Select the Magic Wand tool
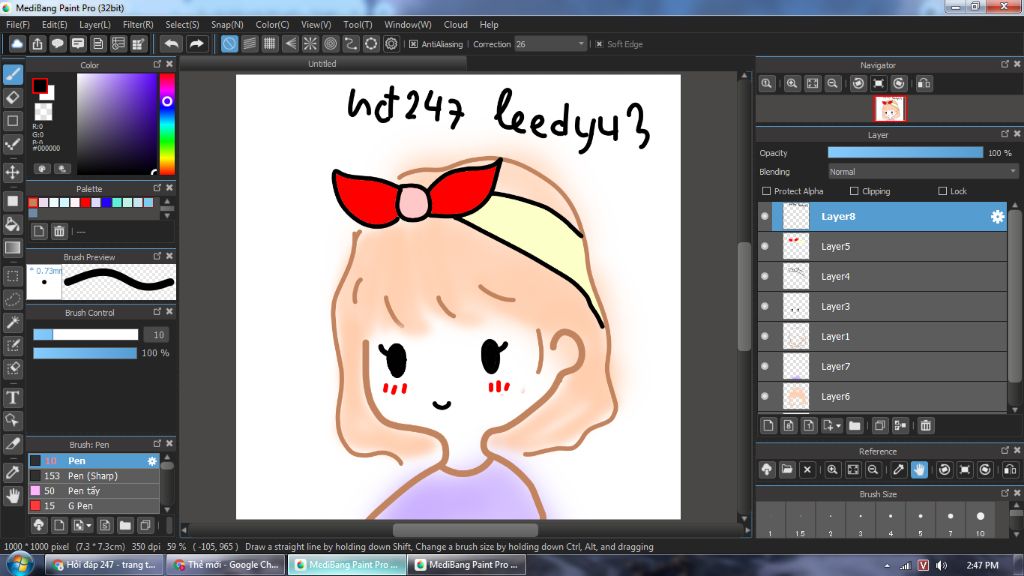The image size is (1024, 576). [13, 323]
